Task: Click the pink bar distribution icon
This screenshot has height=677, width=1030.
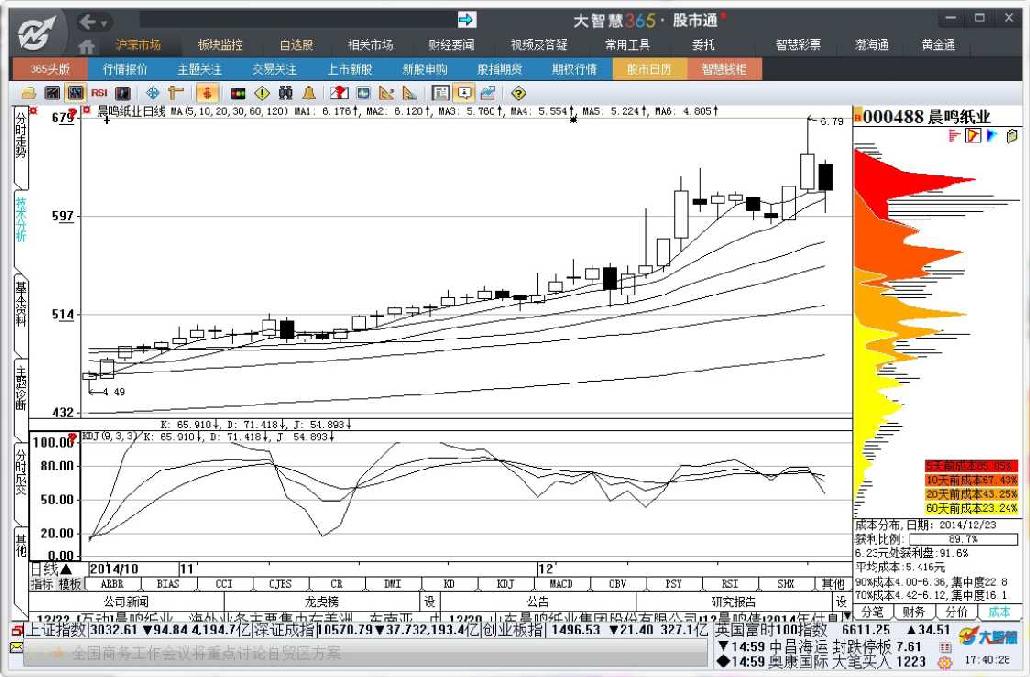Action: pos(954,136)
